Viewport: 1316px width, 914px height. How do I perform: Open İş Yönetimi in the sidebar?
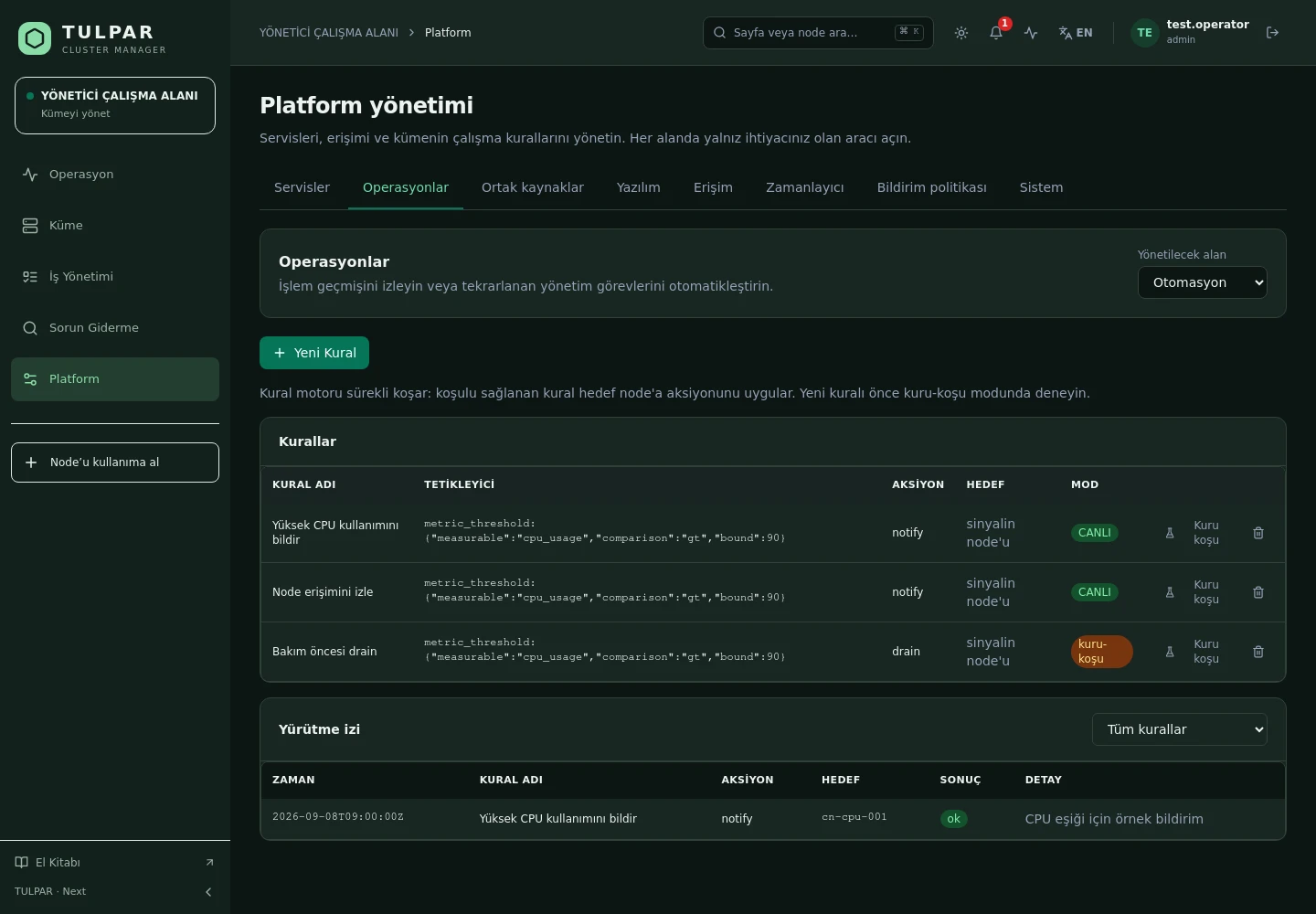(x=115, y=277)
